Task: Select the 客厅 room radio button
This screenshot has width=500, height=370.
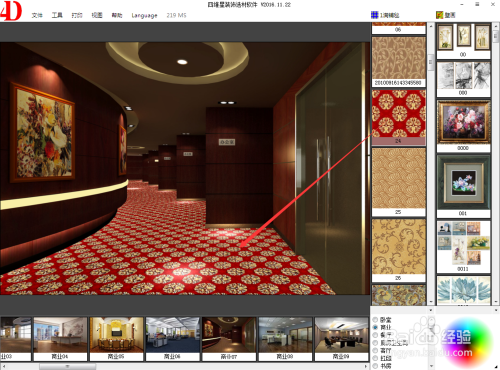Action: (375, 350)
